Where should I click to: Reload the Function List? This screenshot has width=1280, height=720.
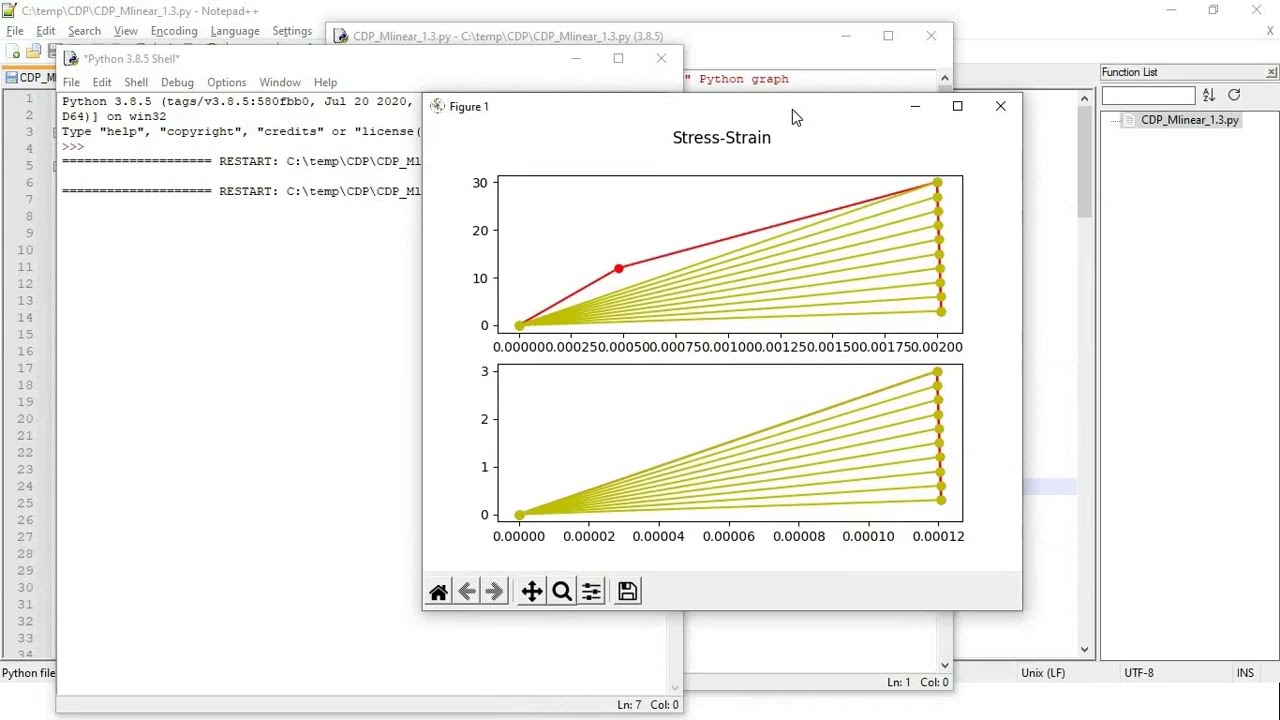(x=1234, y=95)
